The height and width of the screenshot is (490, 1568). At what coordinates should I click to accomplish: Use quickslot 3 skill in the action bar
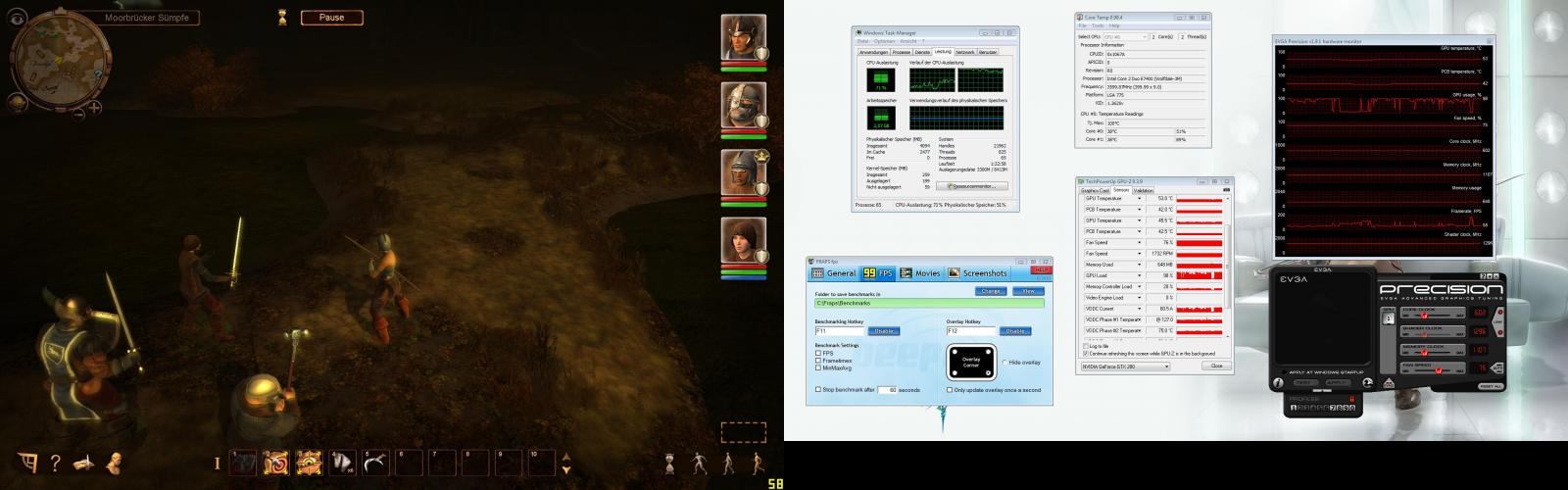310,462
